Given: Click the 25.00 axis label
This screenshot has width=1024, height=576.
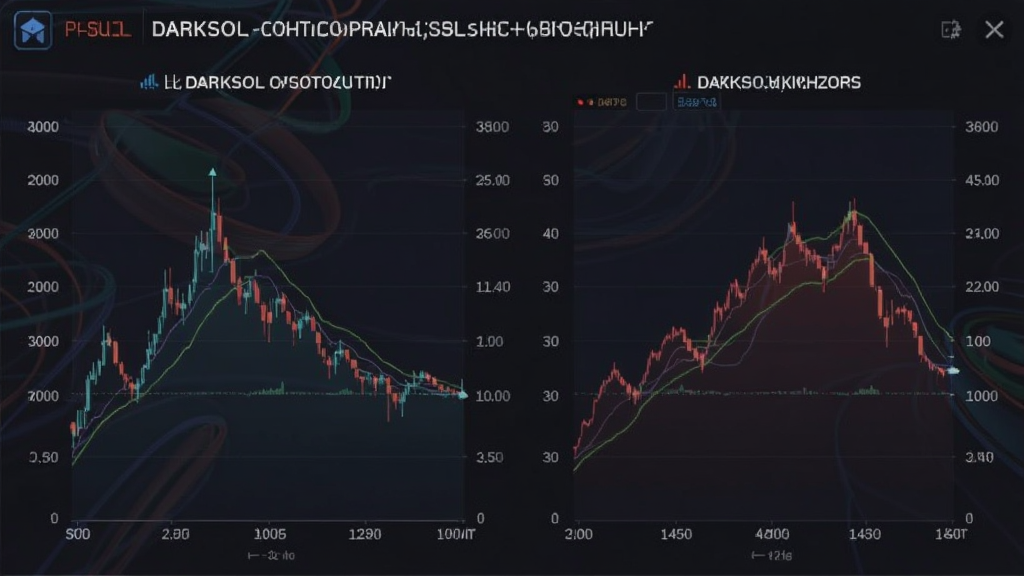Looking at the screenshot, I should pos(492,180).
